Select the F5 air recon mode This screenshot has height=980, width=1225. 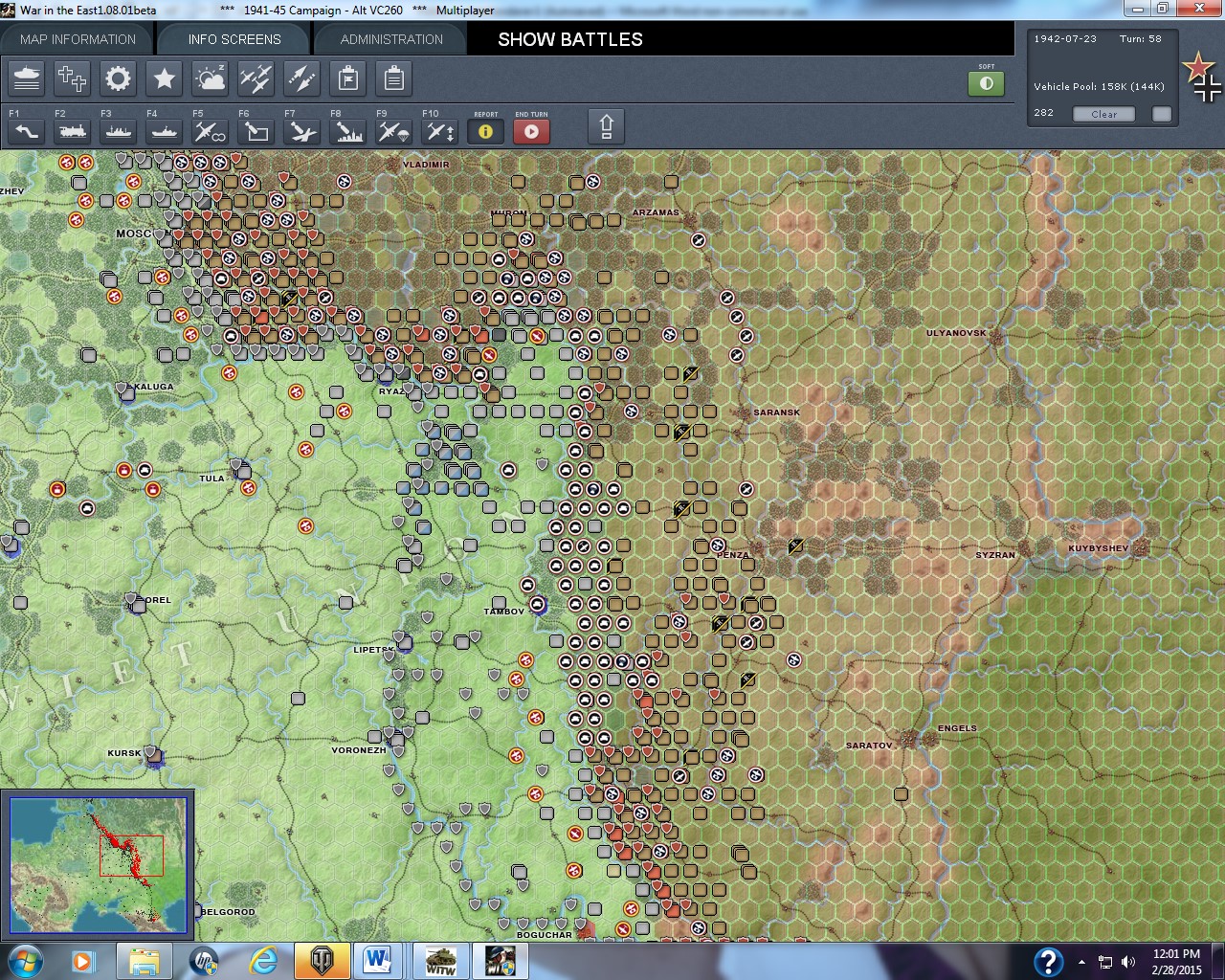click(210, 131)
